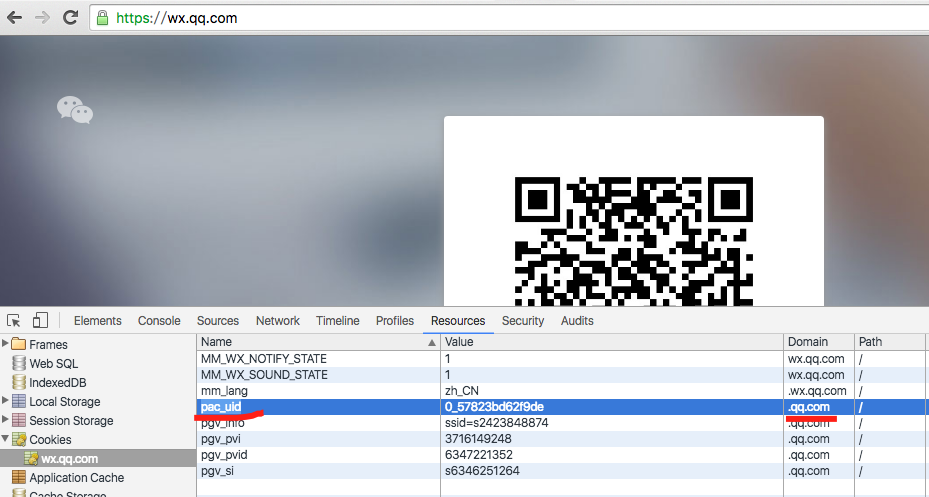929x497 pixels.
Task: Click the Web SQL database icon
Action: [x=19, y=363]
